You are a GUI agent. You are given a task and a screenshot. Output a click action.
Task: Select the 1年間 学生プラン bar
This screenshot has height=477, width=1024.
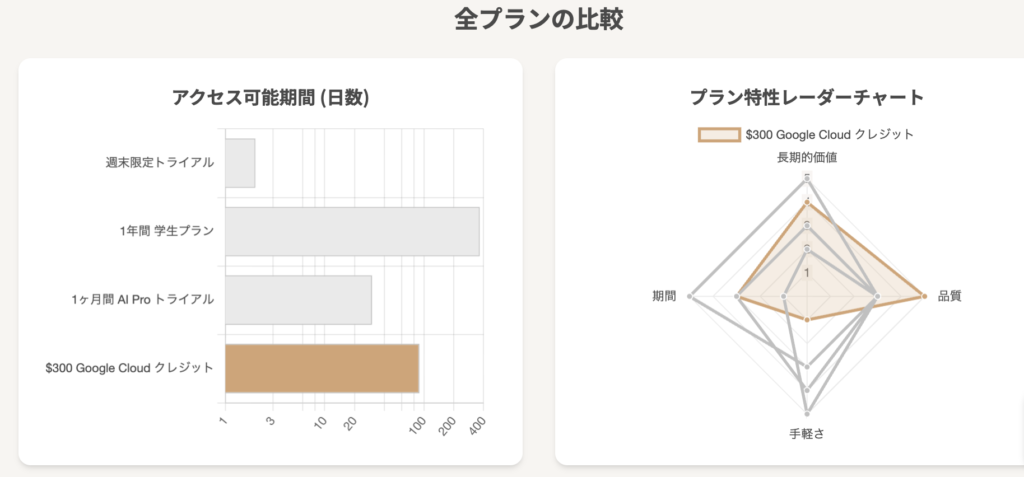353,231
